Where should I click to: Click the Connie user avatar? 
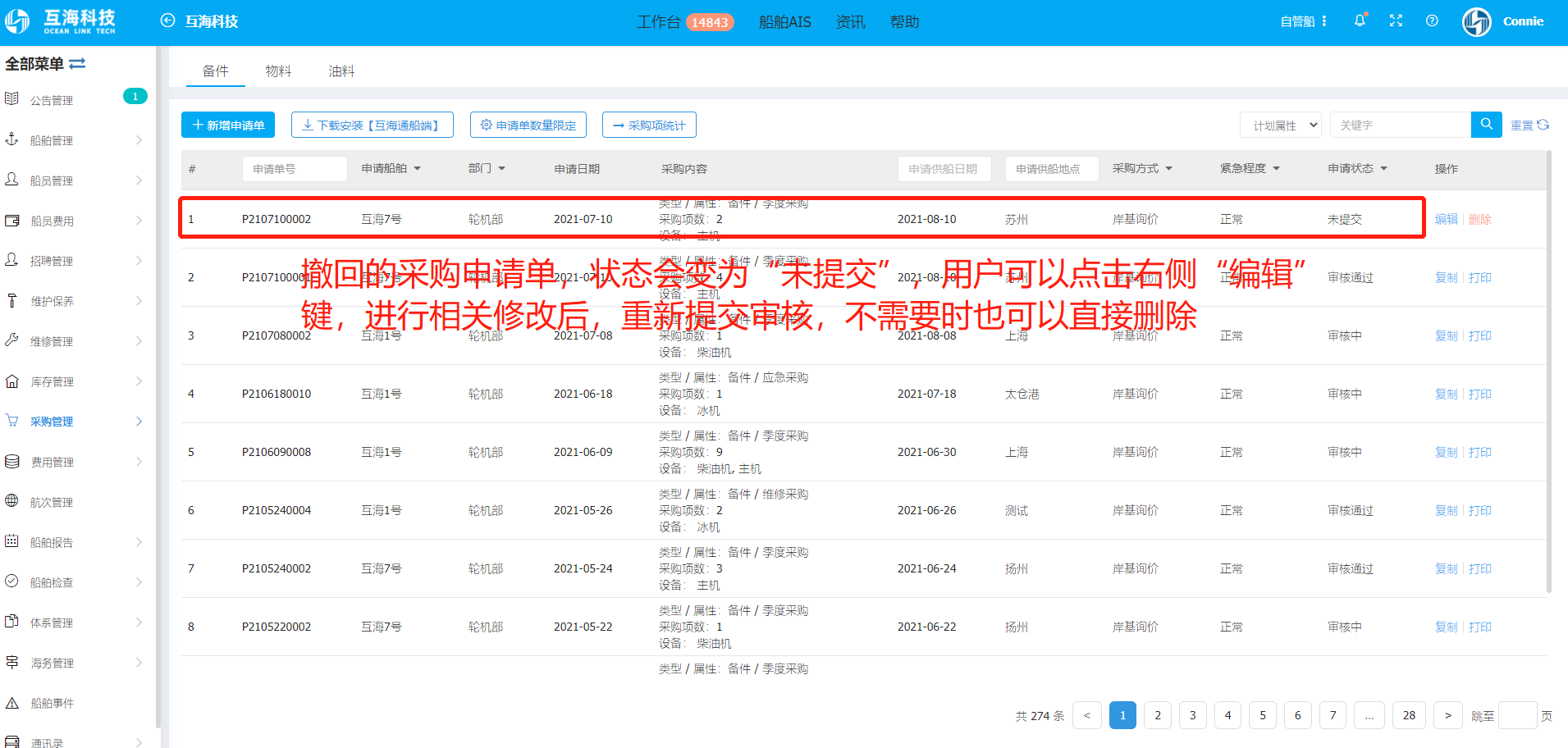pyautogui.click(x=1477, y=21)
